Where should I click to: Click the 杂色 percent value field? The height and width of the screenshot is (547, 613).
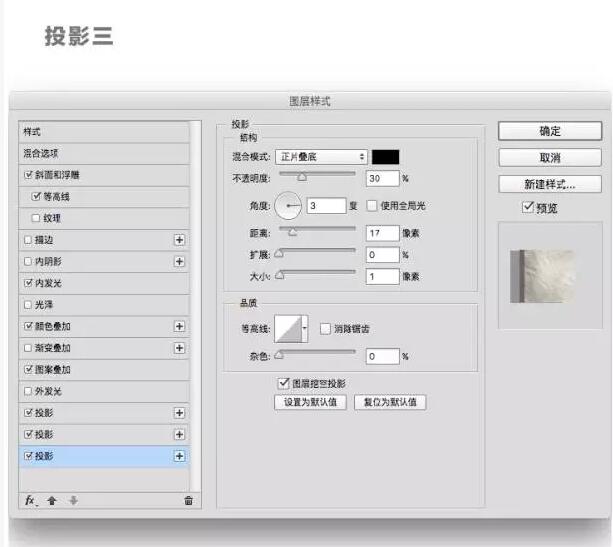(383, 356)
